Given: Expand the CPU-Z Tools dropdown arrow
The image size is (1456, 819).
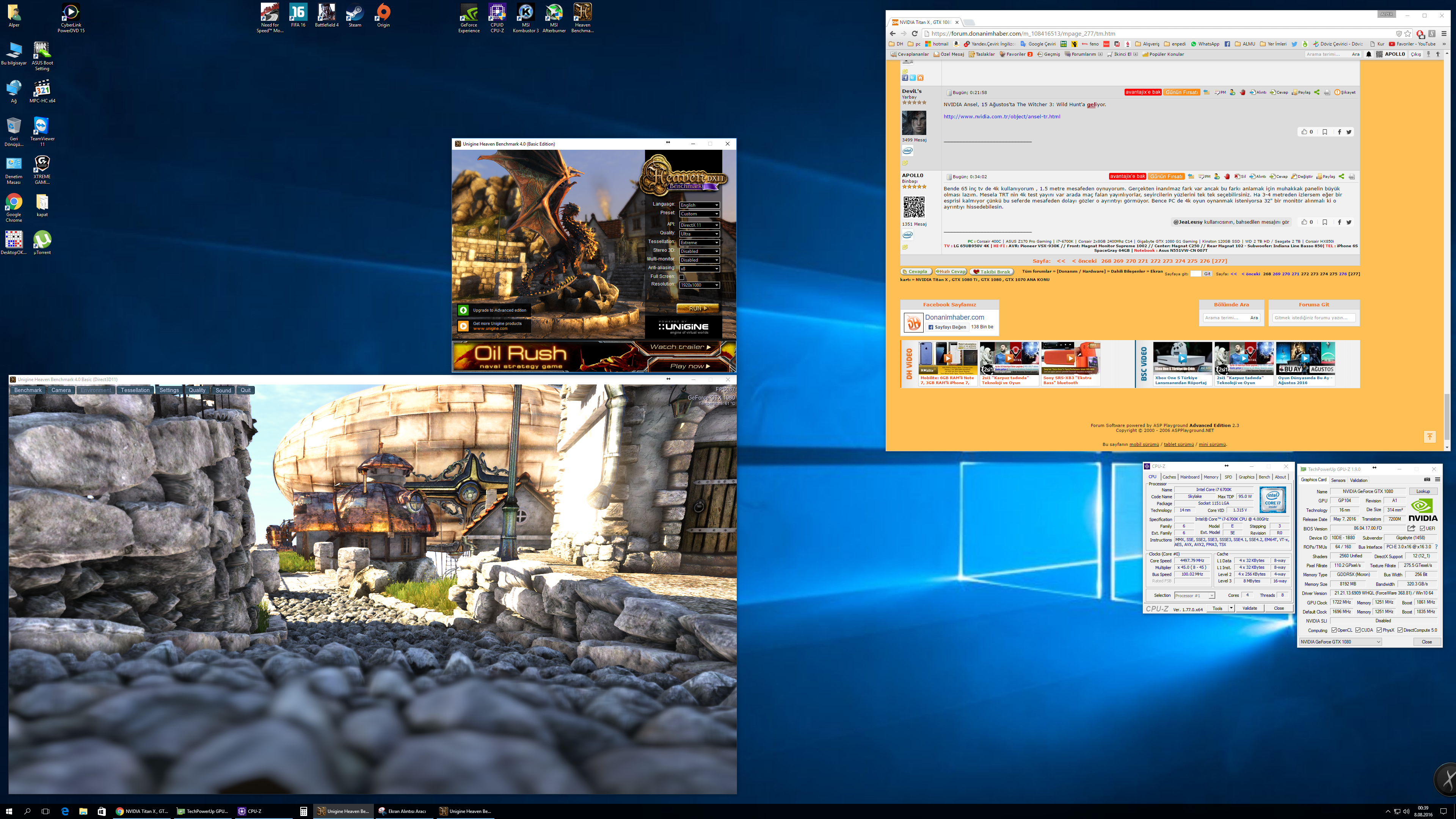Looking at the screenshot, I should pyautogui.click(x=1231, y=608).
